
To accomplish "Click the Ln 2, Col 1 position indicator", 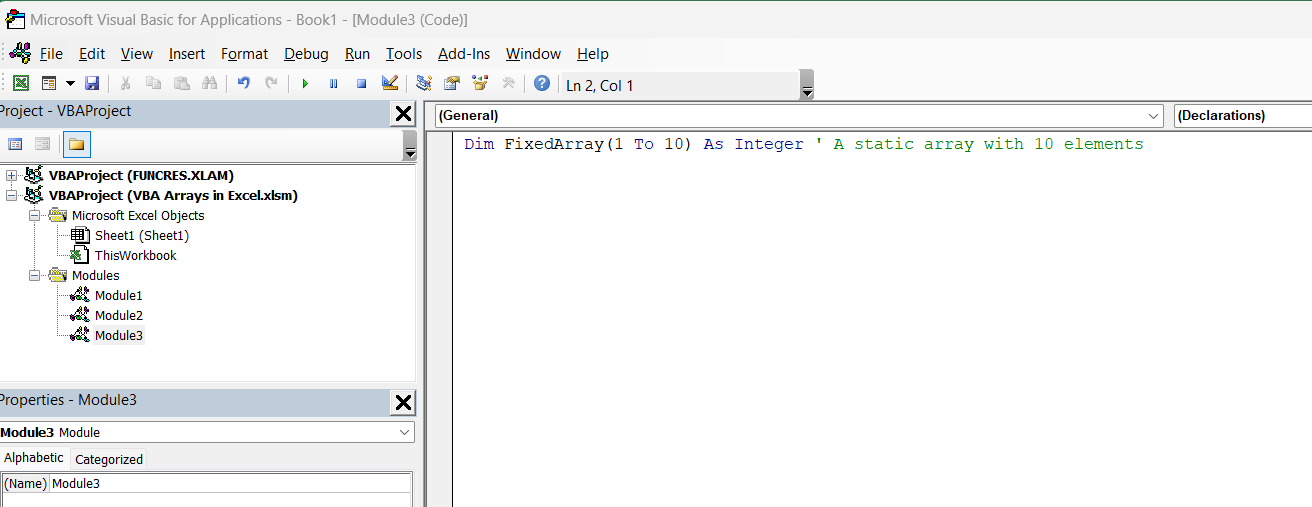I will [600, 86].
